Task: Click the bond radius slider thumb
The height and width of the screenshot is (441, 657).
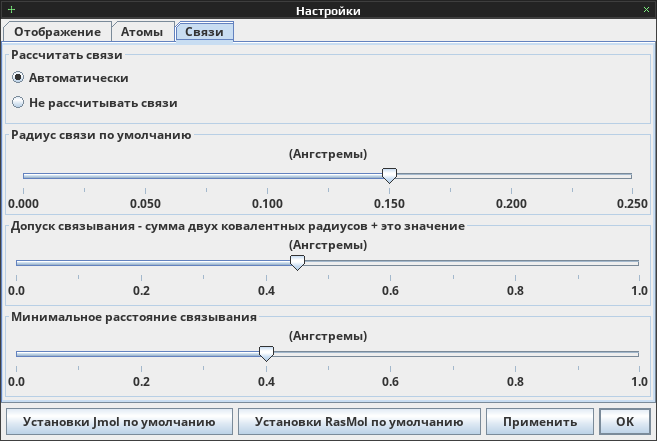Action: (389, 176)
